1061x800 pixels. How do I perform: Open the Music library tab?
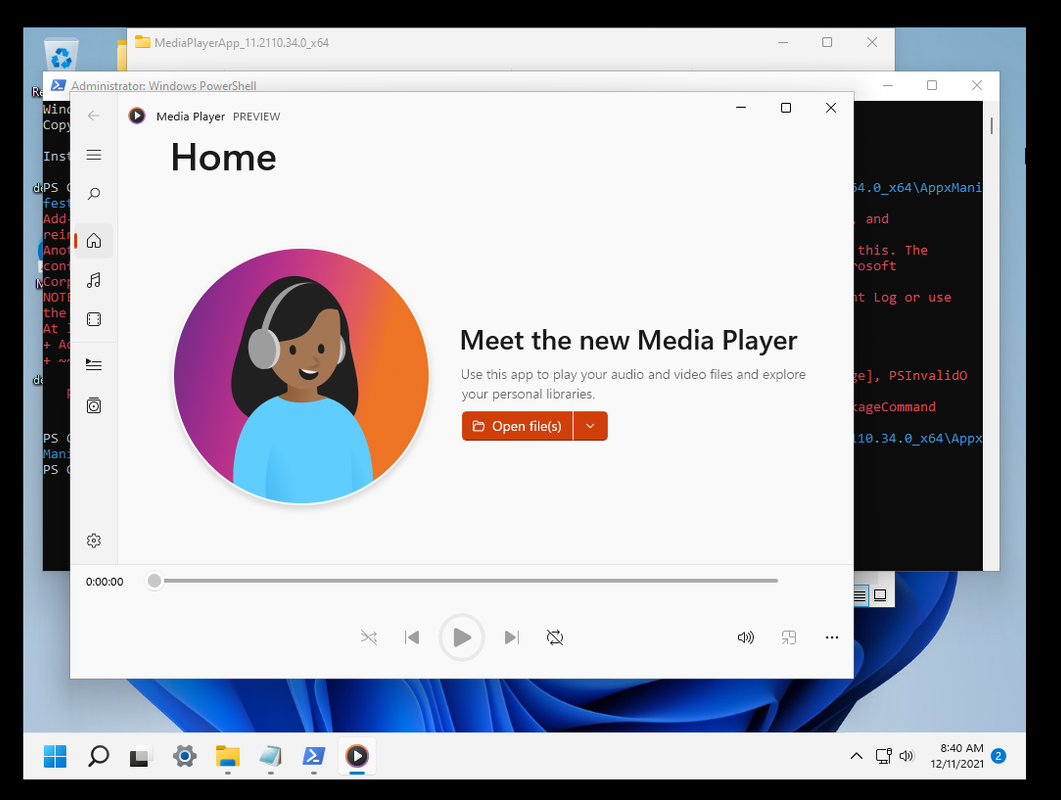93,280
